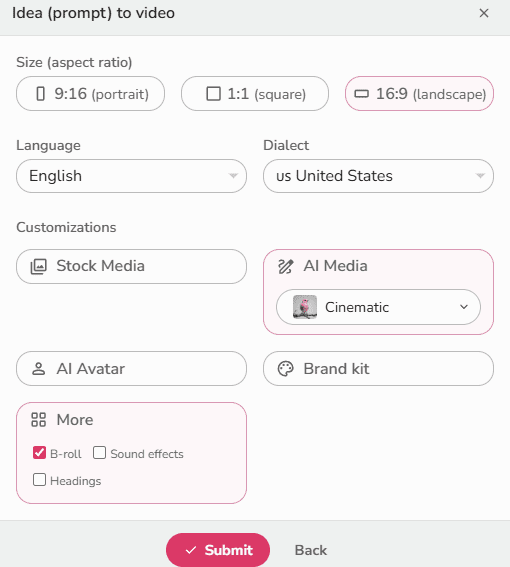Open the Language dropdown showing English
510x567 pixels.
131,176
